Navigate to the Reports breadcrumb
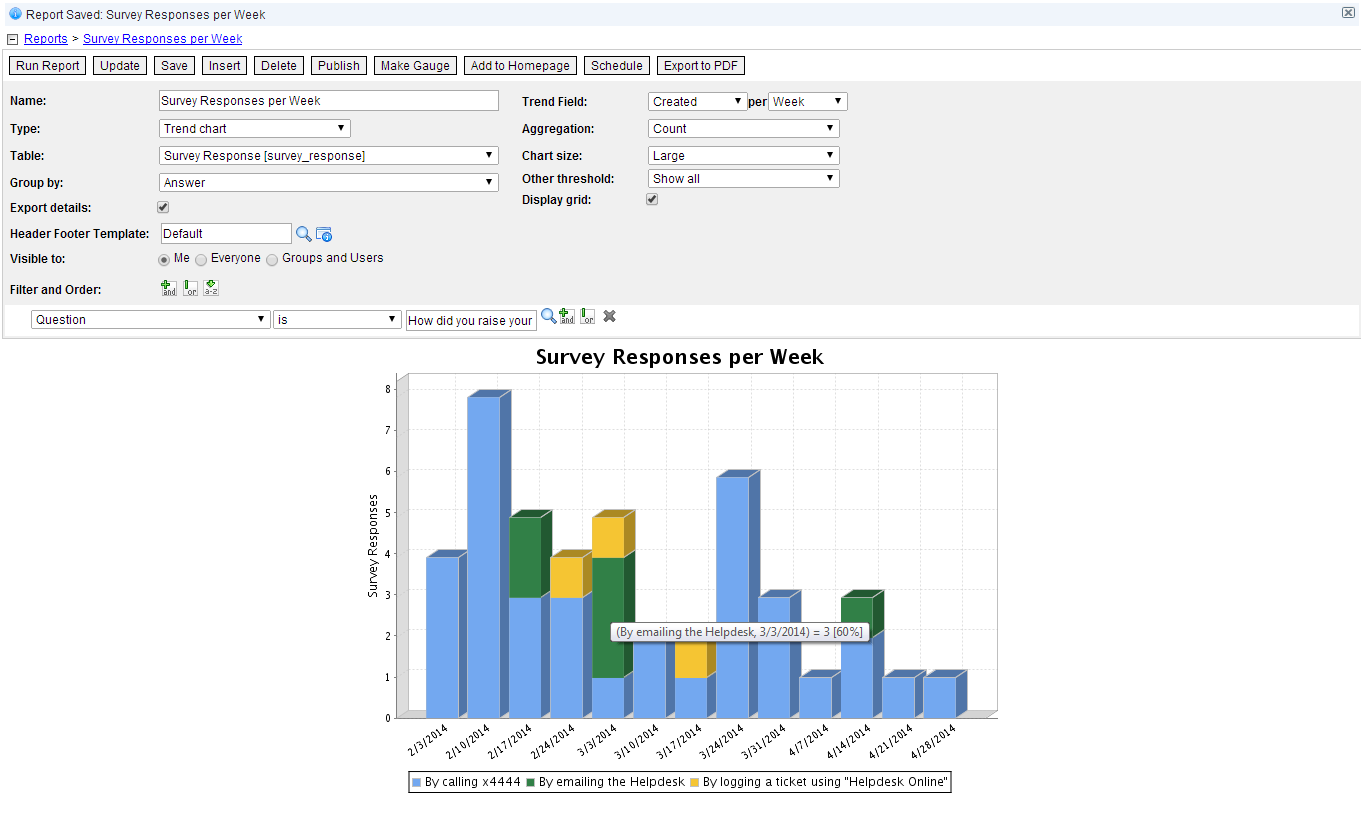This screenshot has height=823, width=1361. 45,38
